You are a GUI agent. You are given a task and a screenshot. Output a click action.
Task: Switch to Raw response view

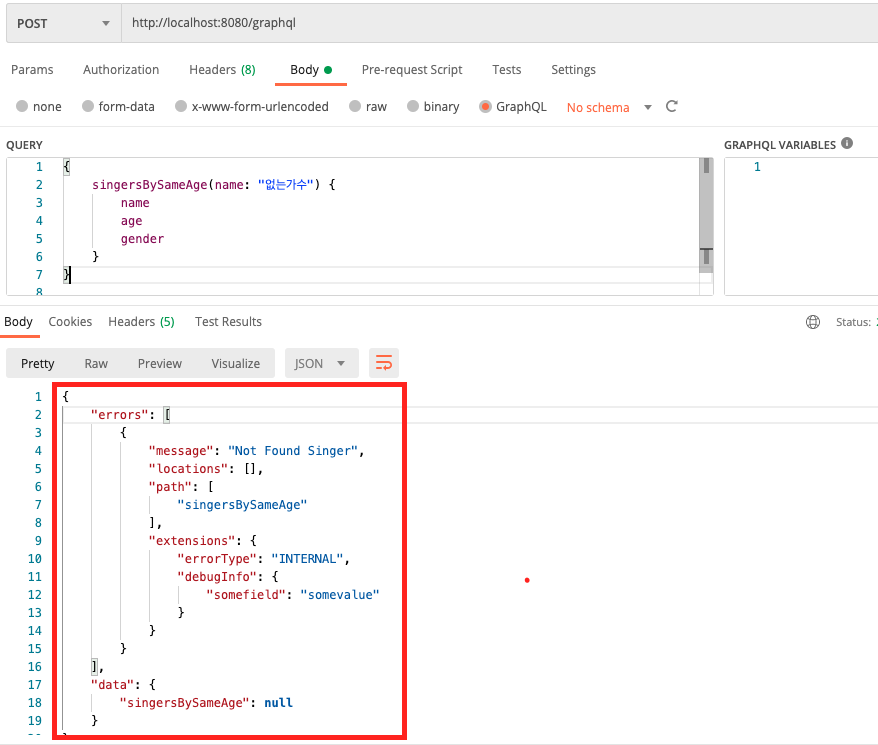pos(96,364)
